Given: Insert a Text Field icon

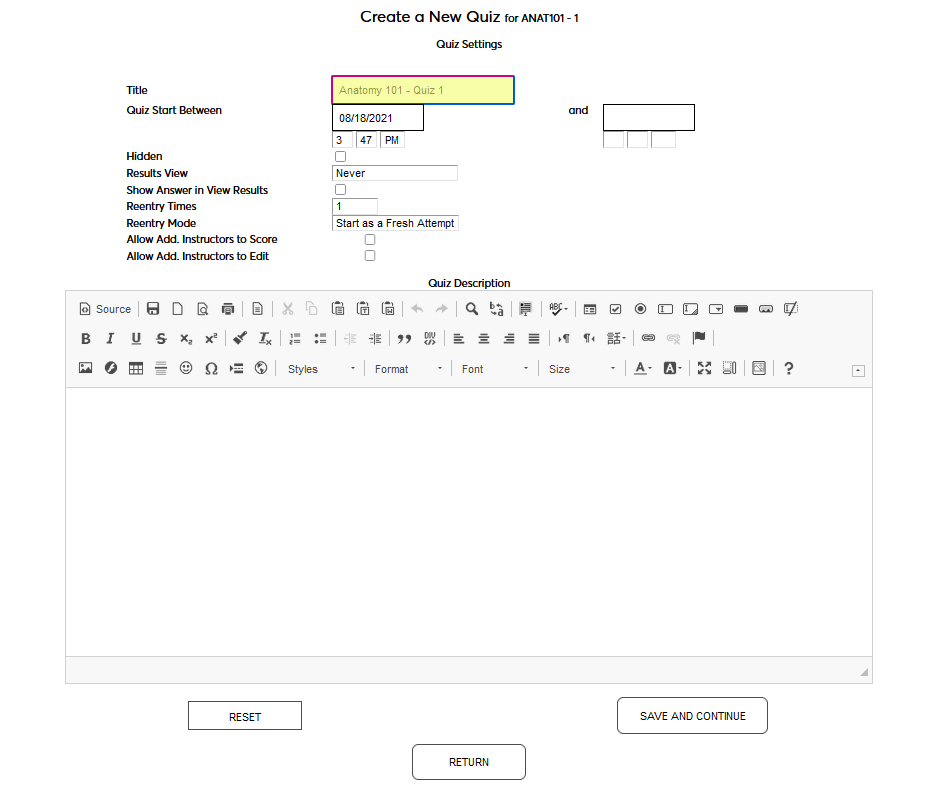Looking at the screenshot, I should 666,309.
